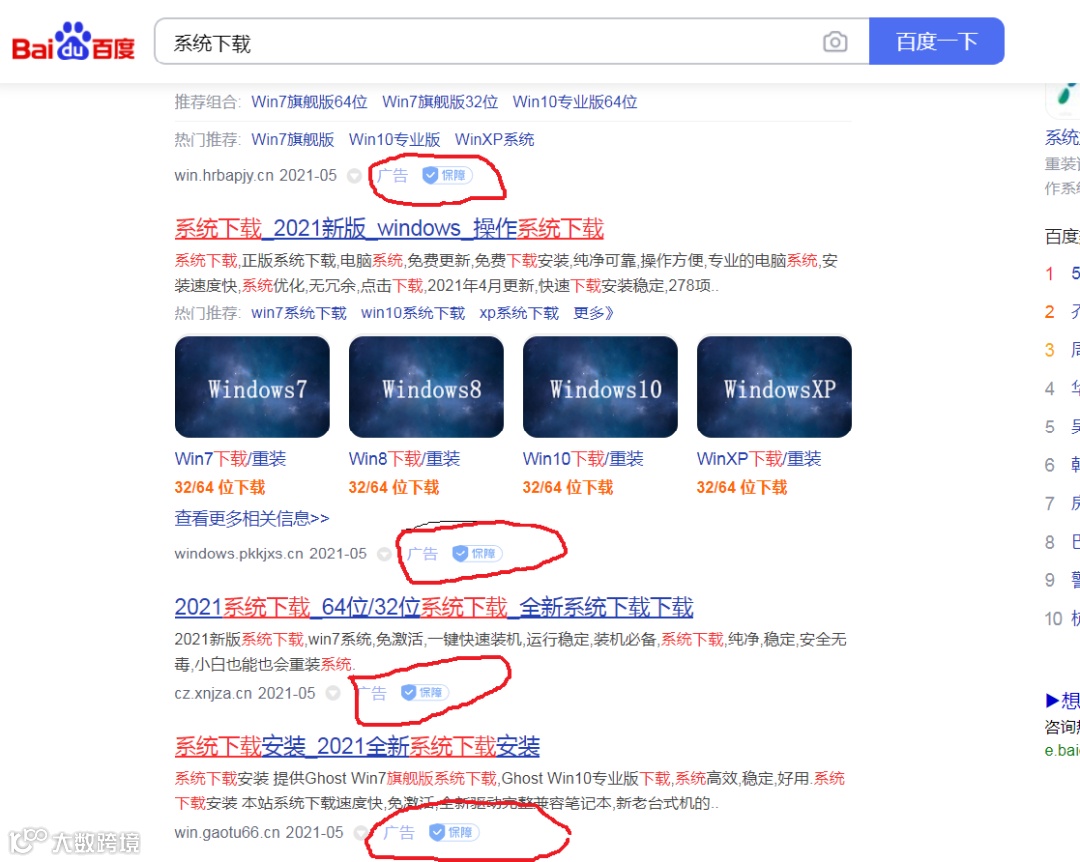Open the Win10专业版 hot recommendation
Viewport: 1080px width, 862px height.
click(x=395, y=139)
